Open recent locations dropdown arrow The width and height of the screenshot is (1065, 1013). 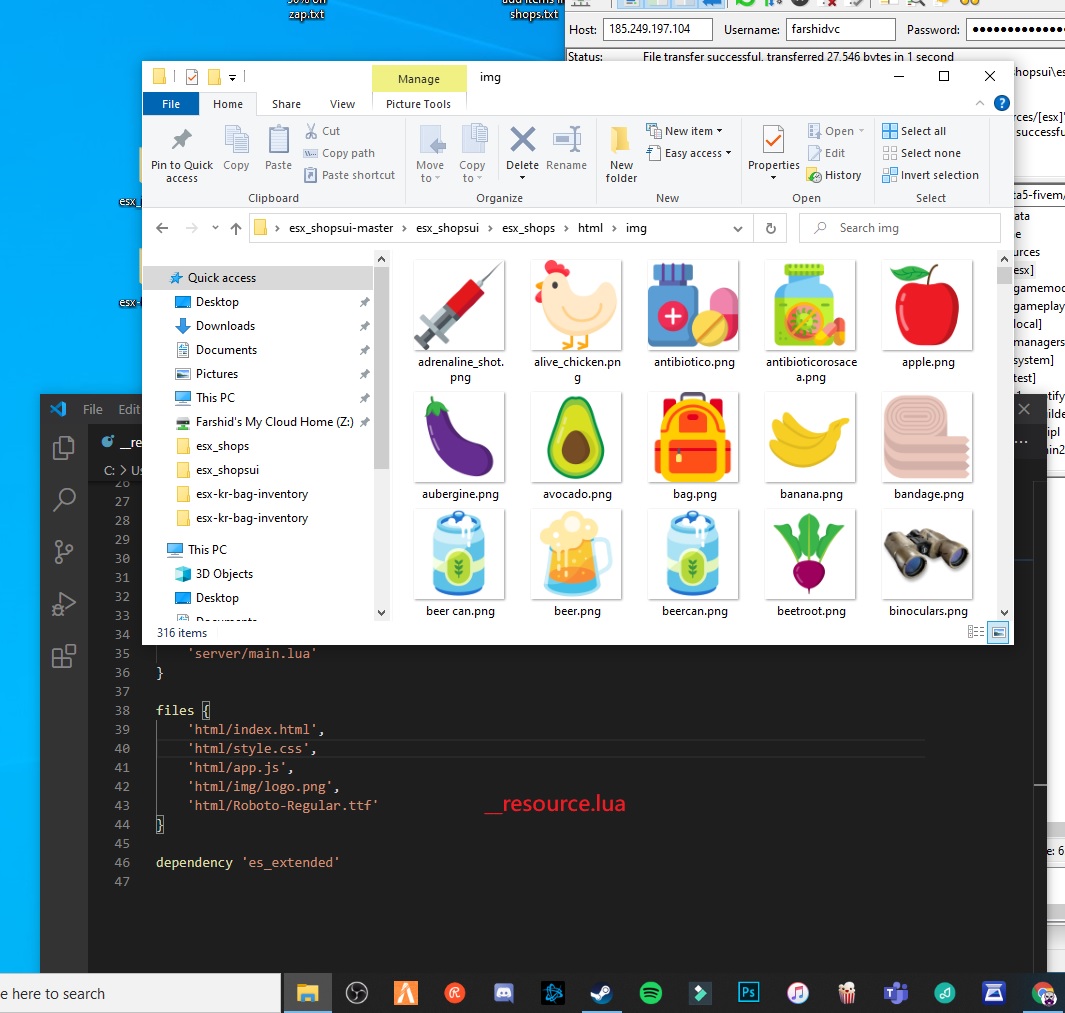click(x=215, y=228)
